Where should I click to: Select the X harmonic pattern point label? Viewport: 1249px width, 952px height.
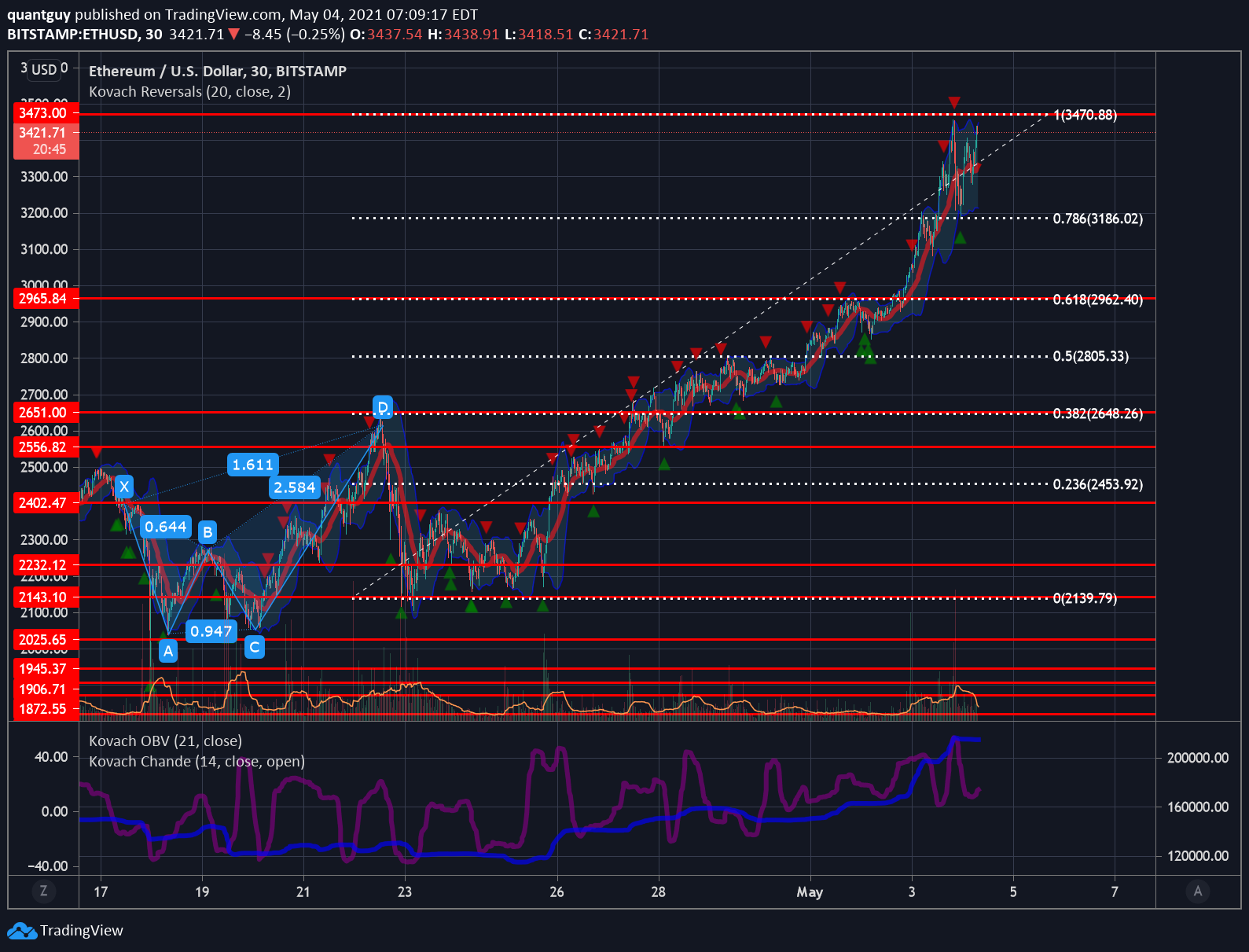coord(123,487)
